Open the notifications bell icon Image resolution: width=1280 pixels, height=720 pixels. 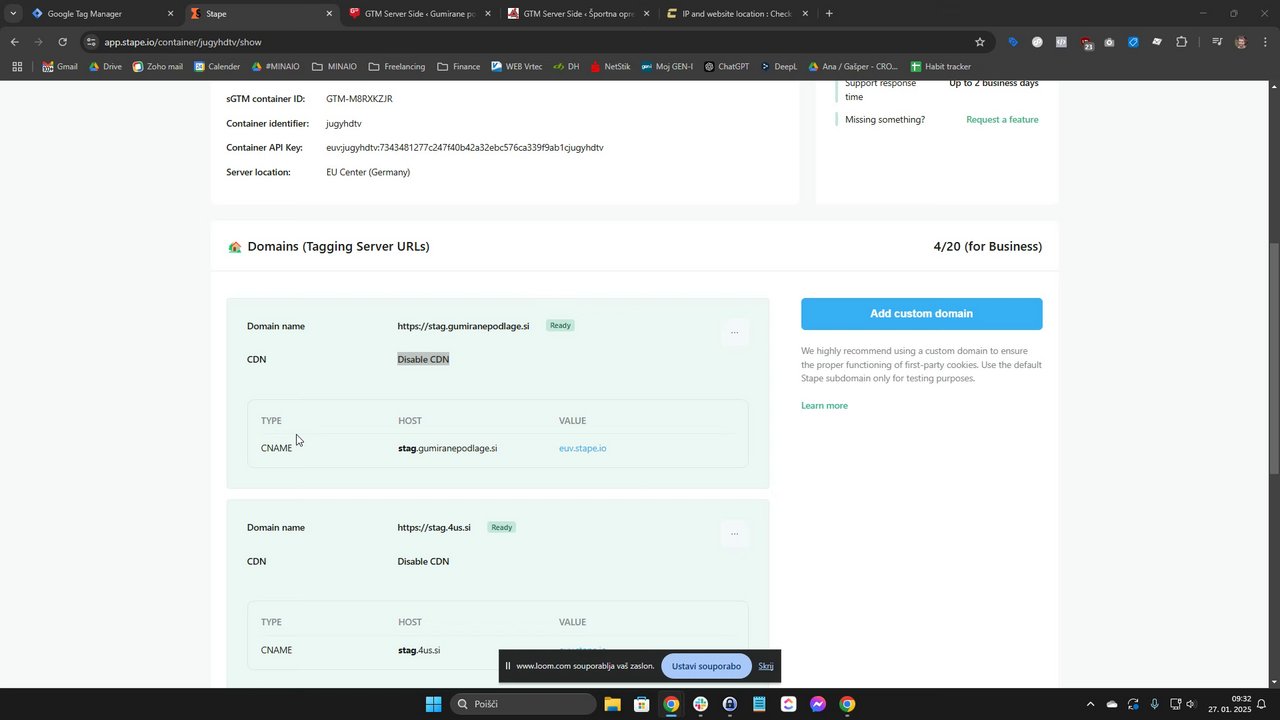point(1261,704)
